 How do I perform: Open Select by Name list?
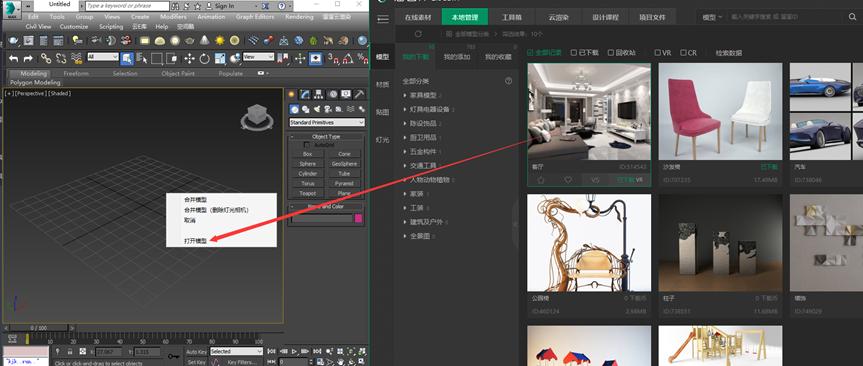click(141, 58)
